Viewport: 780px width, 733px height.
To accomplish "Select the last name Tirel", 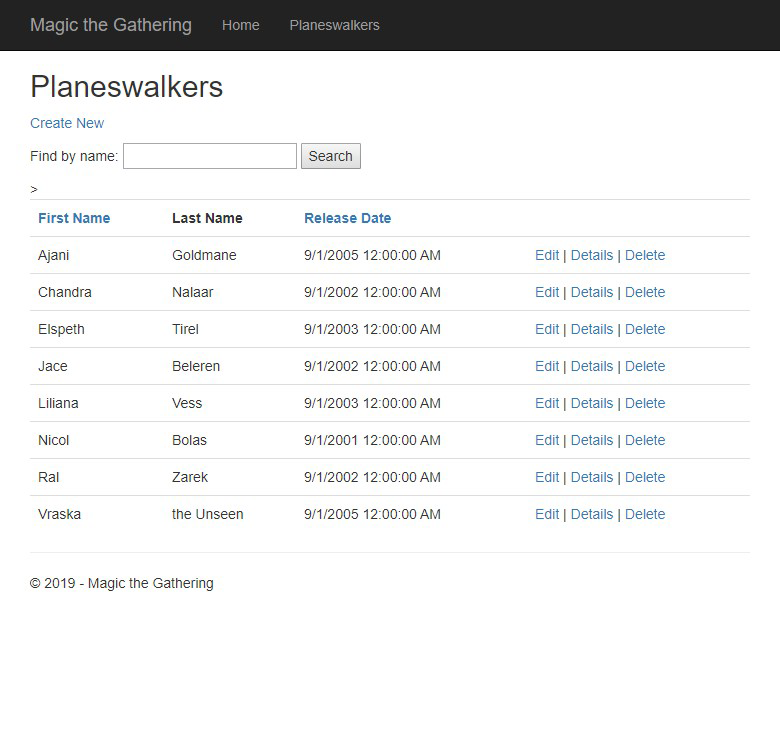I will coord(185,329).
